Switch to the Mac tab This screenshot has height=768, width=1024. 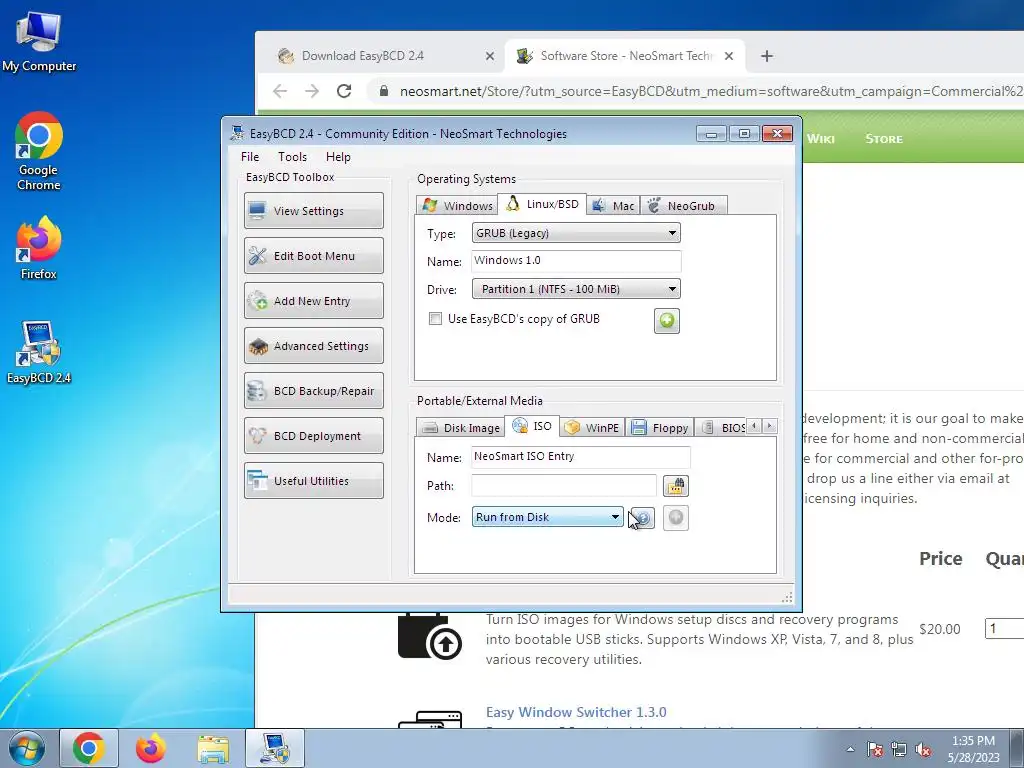[x=613, y=206]
